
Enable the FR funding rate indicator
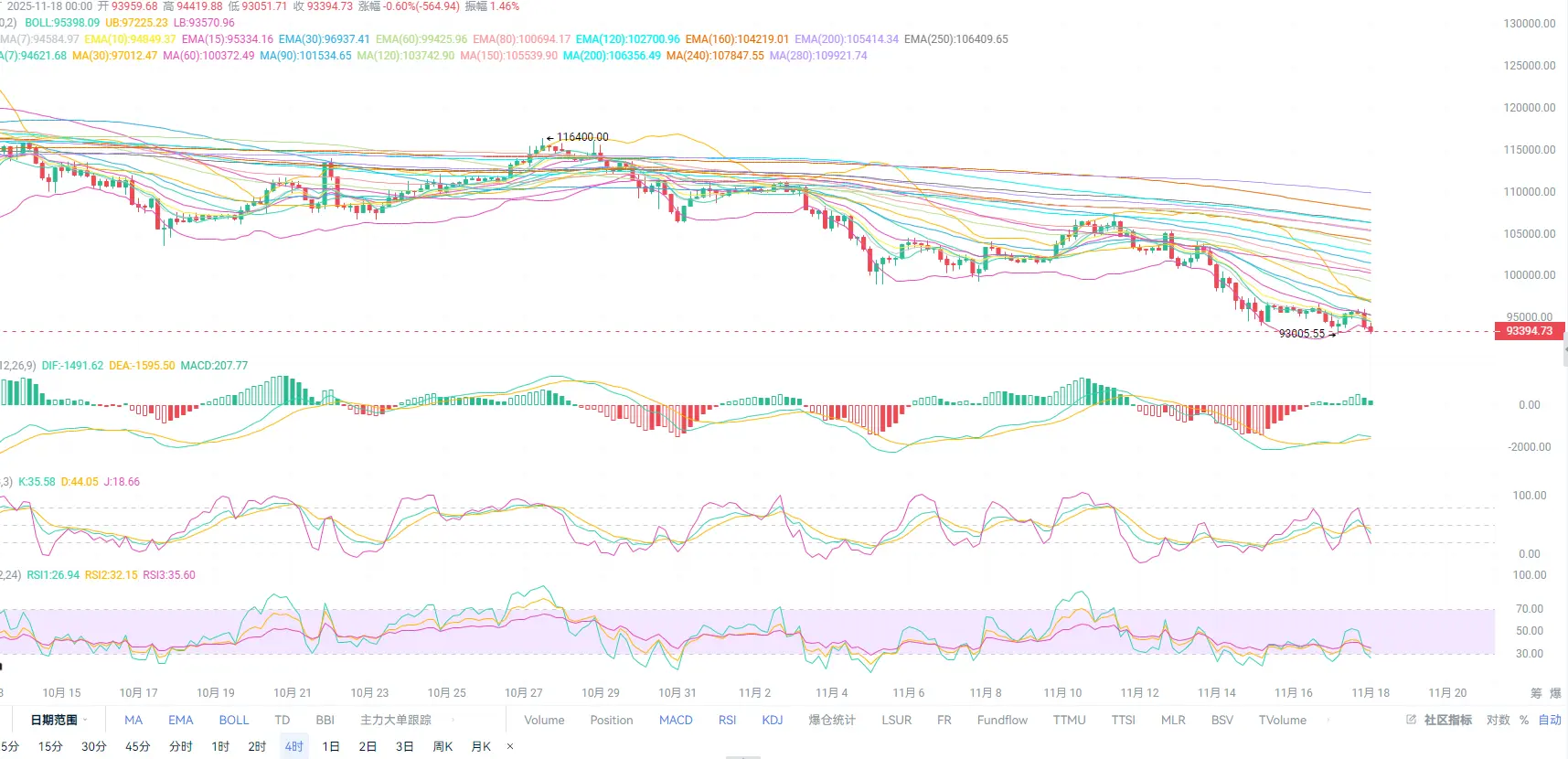944,720
